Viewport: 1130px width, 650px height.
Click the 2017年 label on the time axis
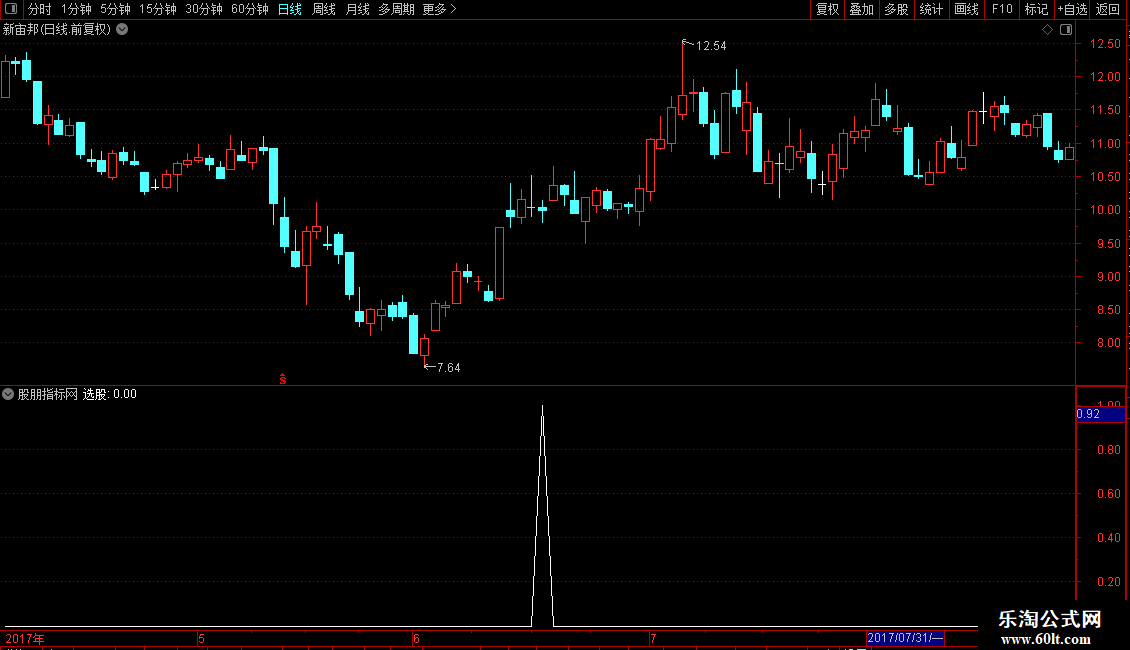point(25,638)
